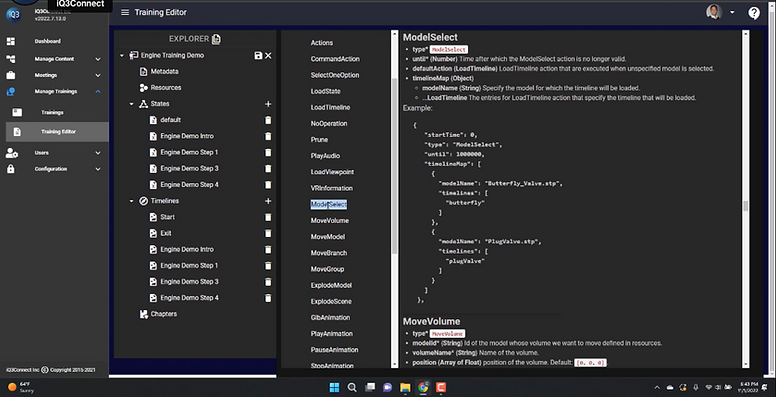Delete Engine Demo Step 1 timeline
The height and width of the screenshot is (397, 776).
[268, 266]
